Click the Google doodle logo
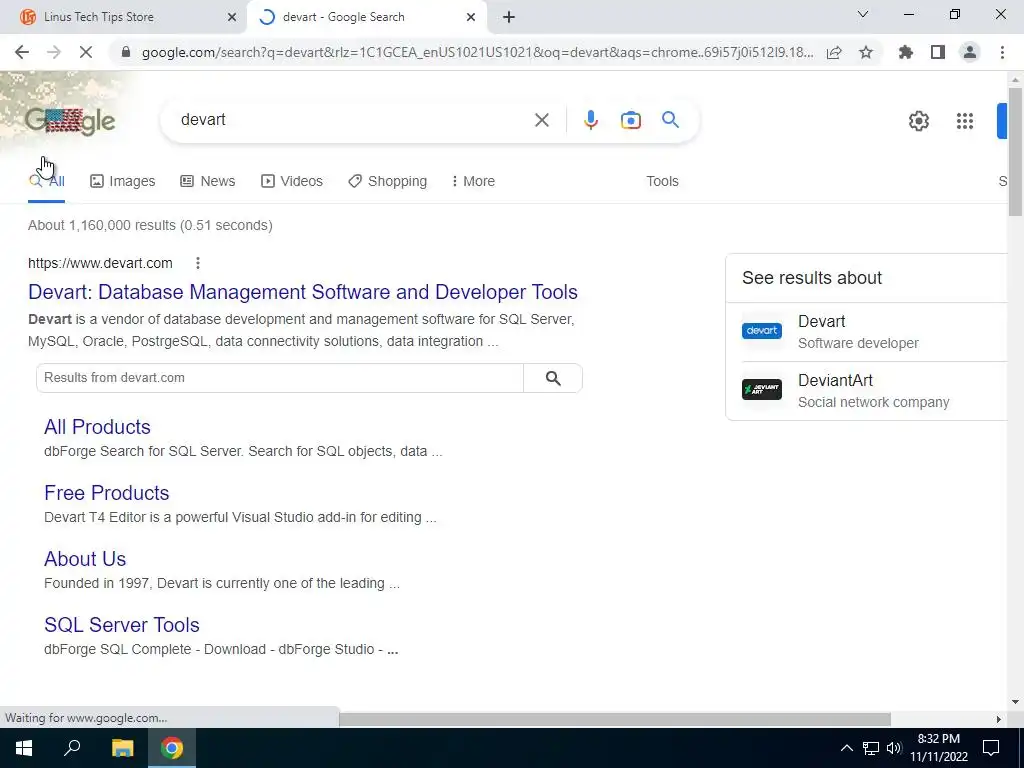 click(x=70, y=121)
